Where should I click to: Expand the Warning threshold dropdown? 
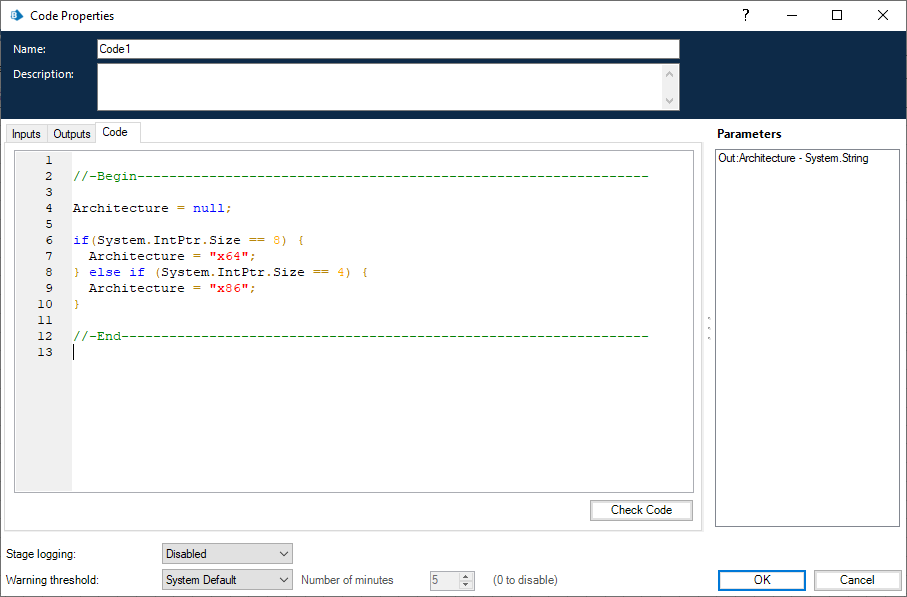(227, 580)
